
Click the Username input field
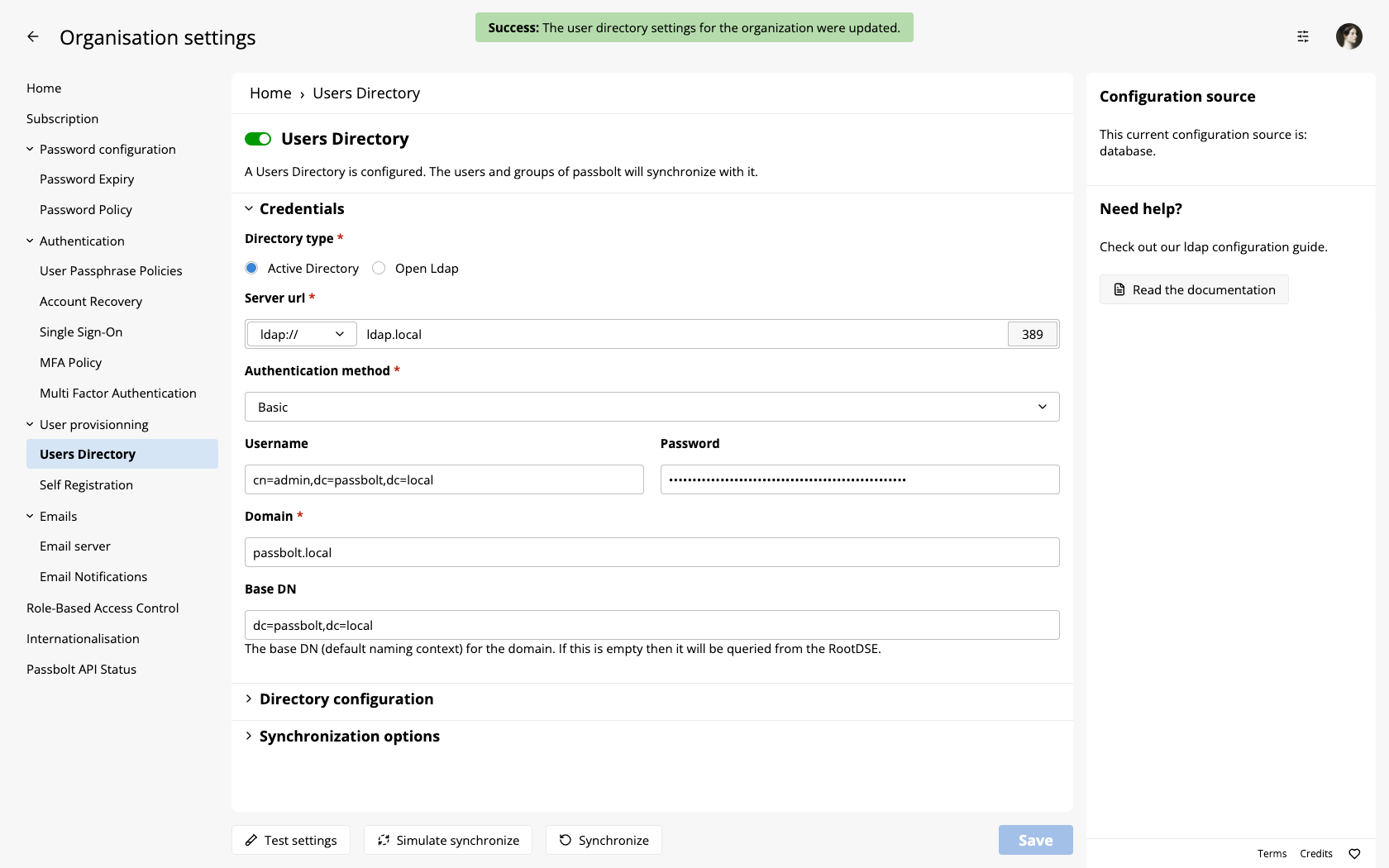coord(444,479)
